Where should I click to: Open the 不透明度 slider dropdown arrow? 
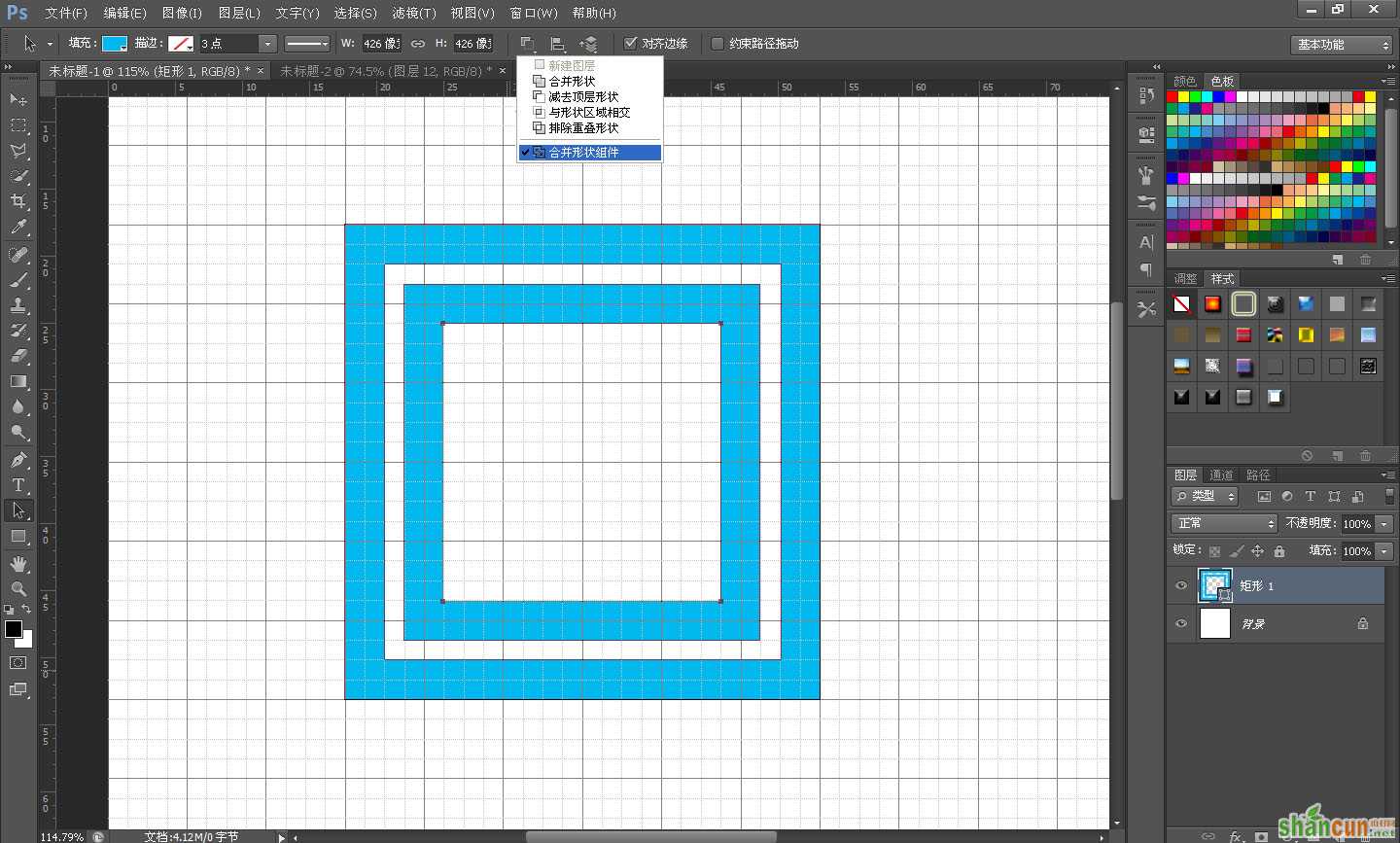pos(1384,523)
